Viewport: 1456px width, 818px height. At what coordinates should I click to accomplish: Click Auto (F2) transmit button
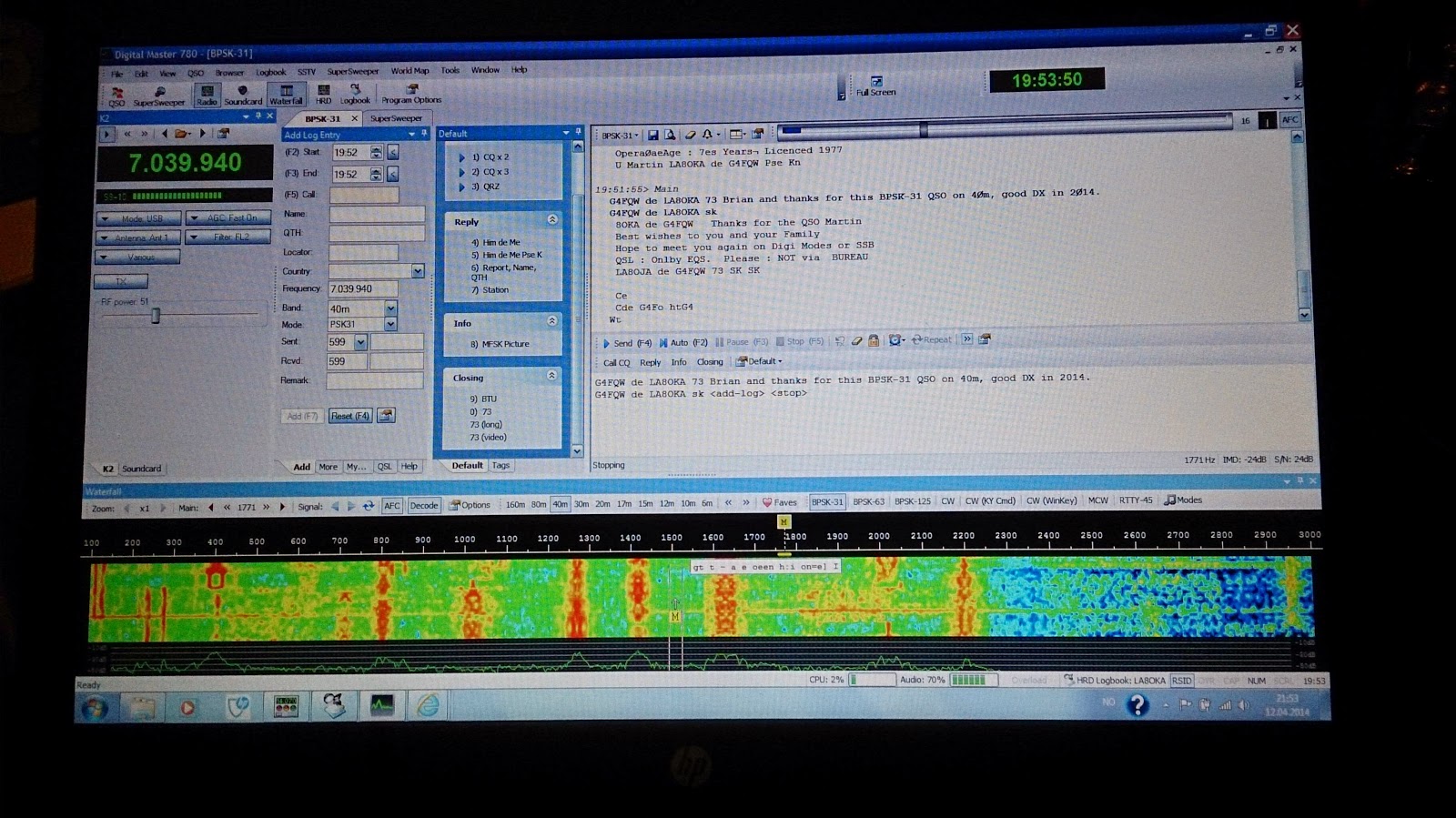(682, 343)
